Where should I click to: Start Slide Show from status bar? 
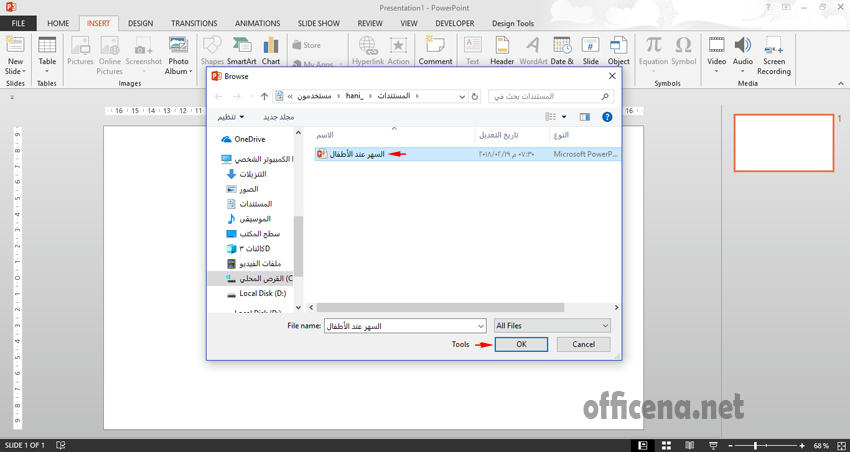click(x=713, y=445)
